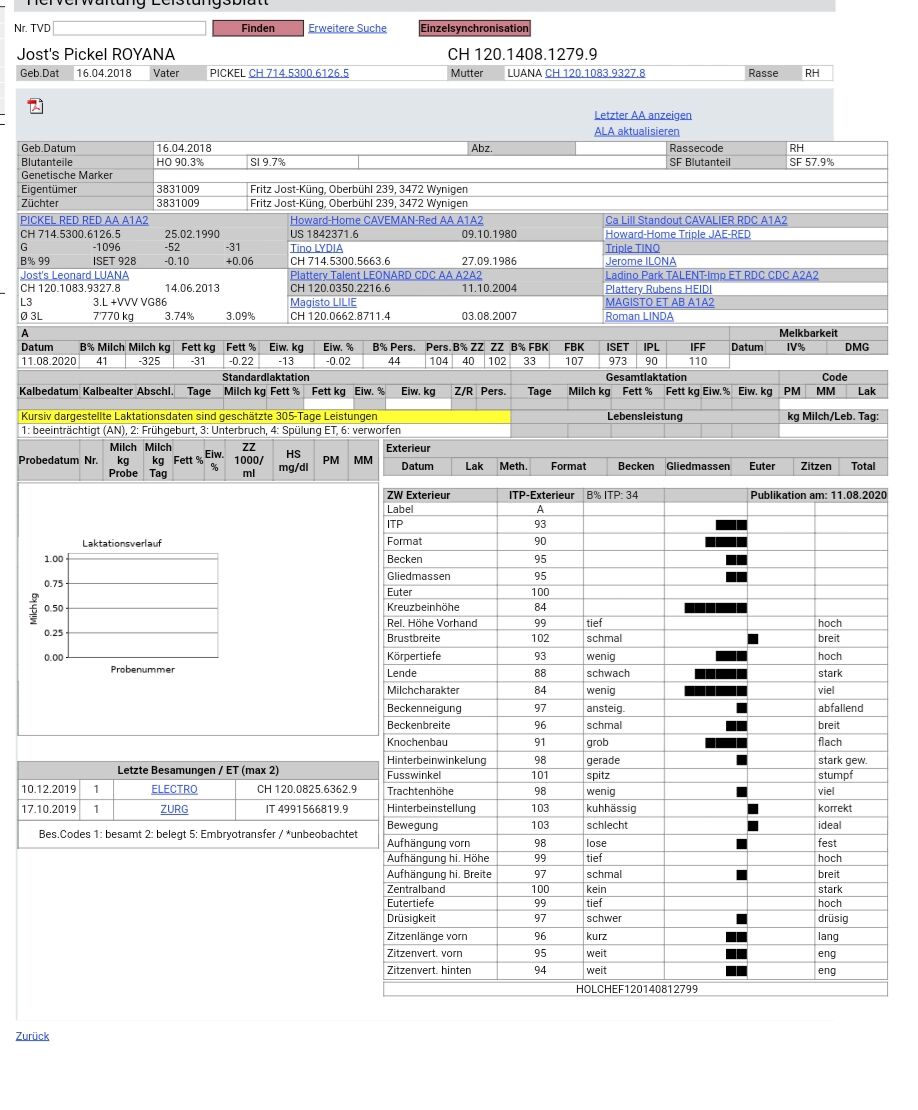Screen dimensions: 918x1110
Task: Select Jost's Leonard LUANA pedigree link
Action: coord(74,275)
